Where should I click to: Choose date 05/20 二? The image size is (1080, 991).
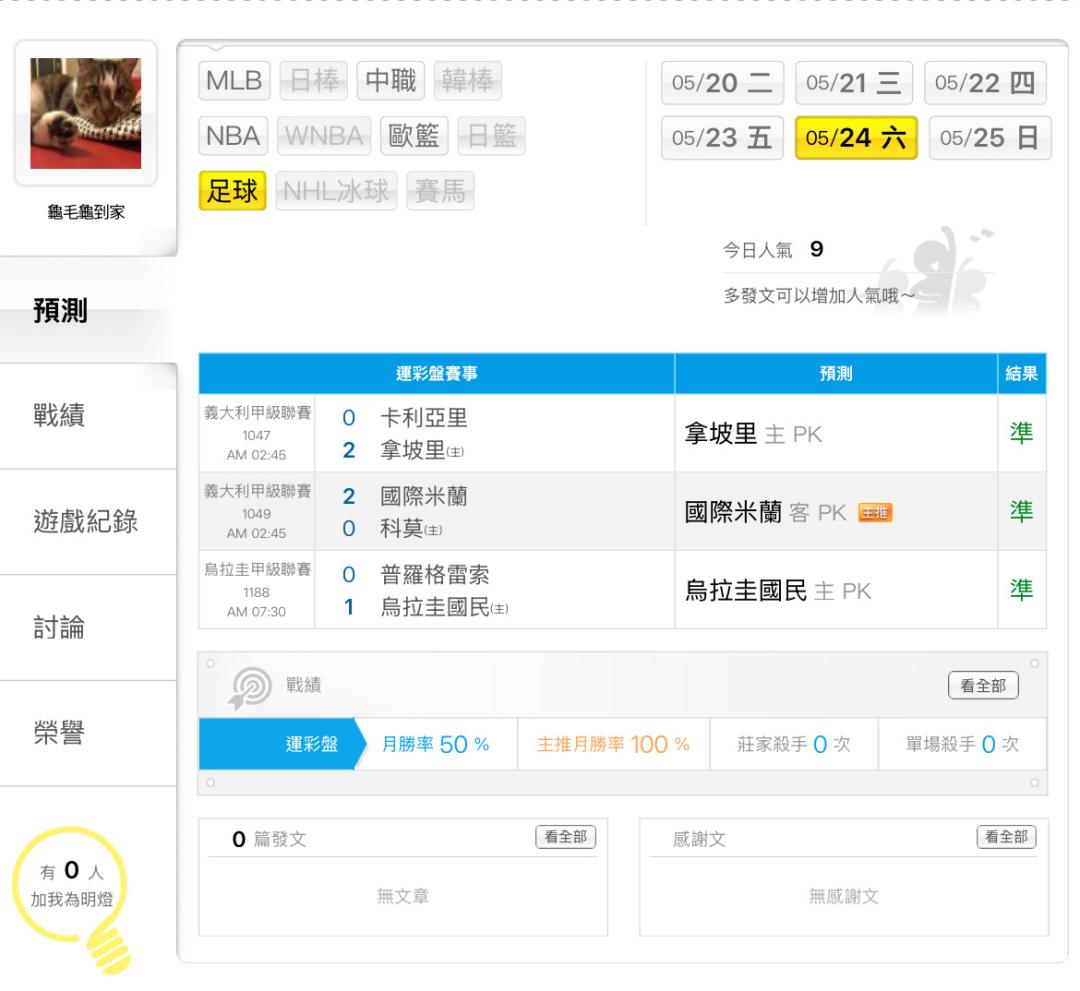[x=722, y=83]
